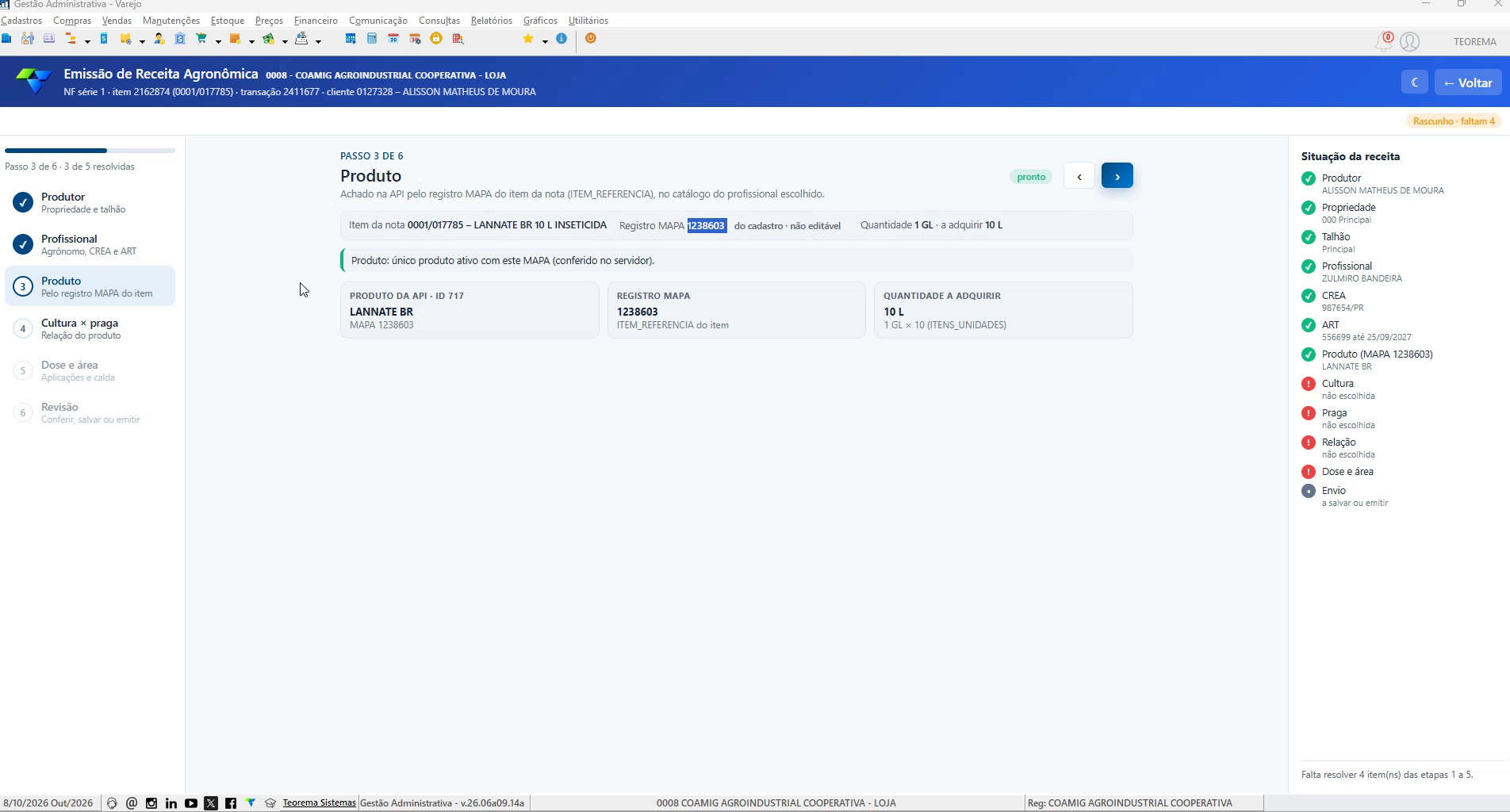1510x812 pixels.
Task: Click the Rascunho faltam 4 badge
Action: click(1454, 121)
